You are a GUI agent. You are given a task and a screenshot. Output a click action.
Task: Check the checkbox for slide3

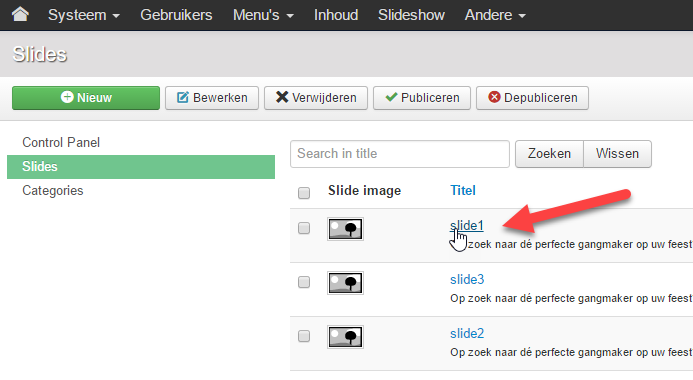click(x=304, y=282)
